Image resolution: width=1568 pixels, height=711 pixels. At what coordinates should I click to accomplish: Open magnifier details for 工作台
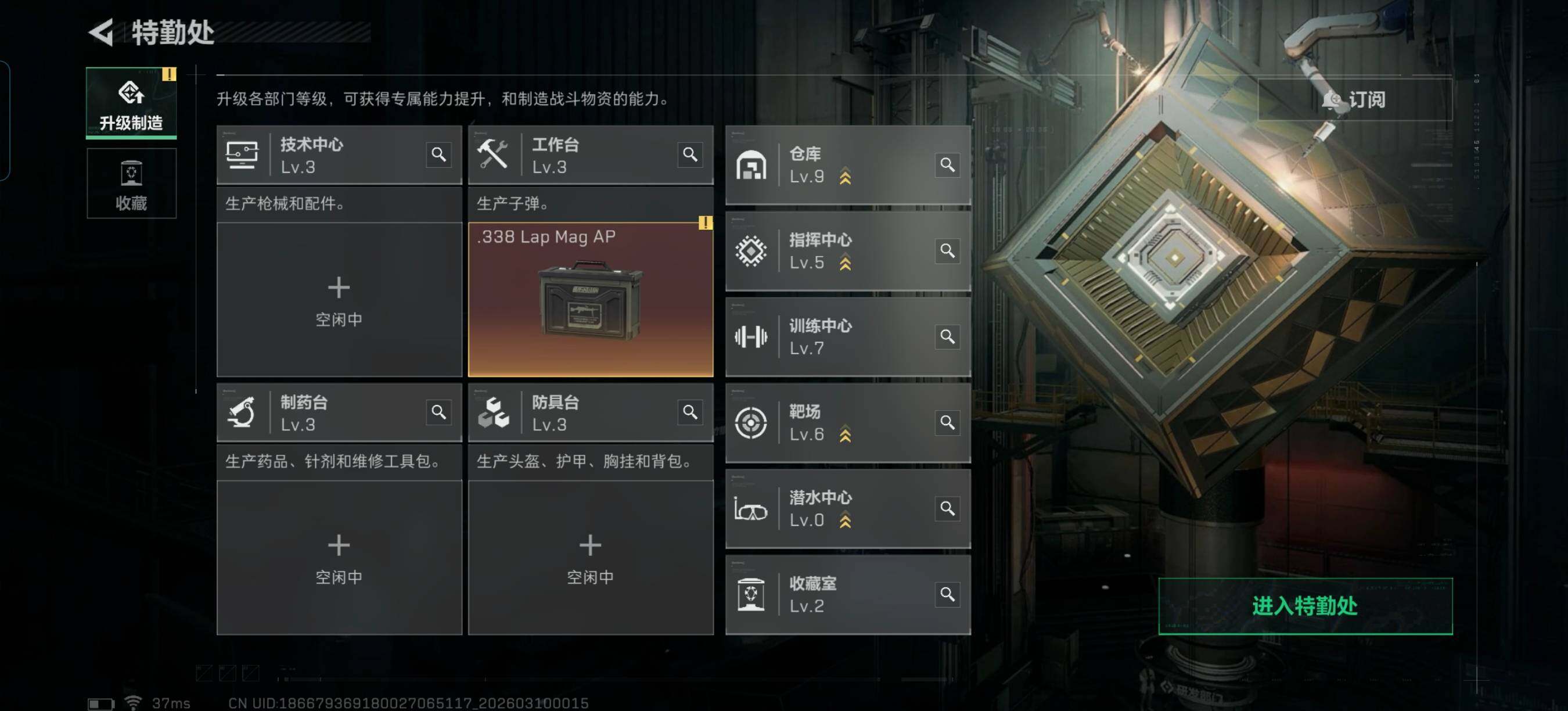click(691, 155)
